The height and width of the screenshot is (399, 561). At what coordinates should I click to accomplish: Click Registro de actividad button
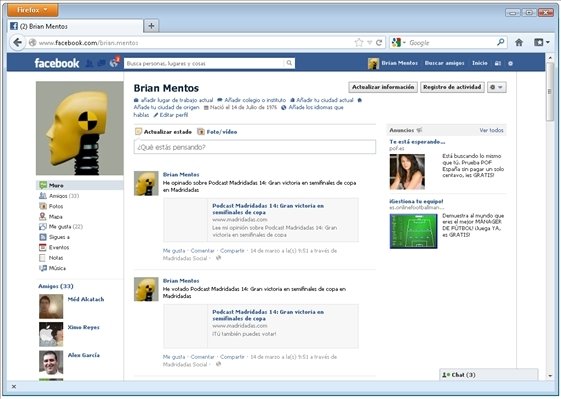tap(452, 87)
